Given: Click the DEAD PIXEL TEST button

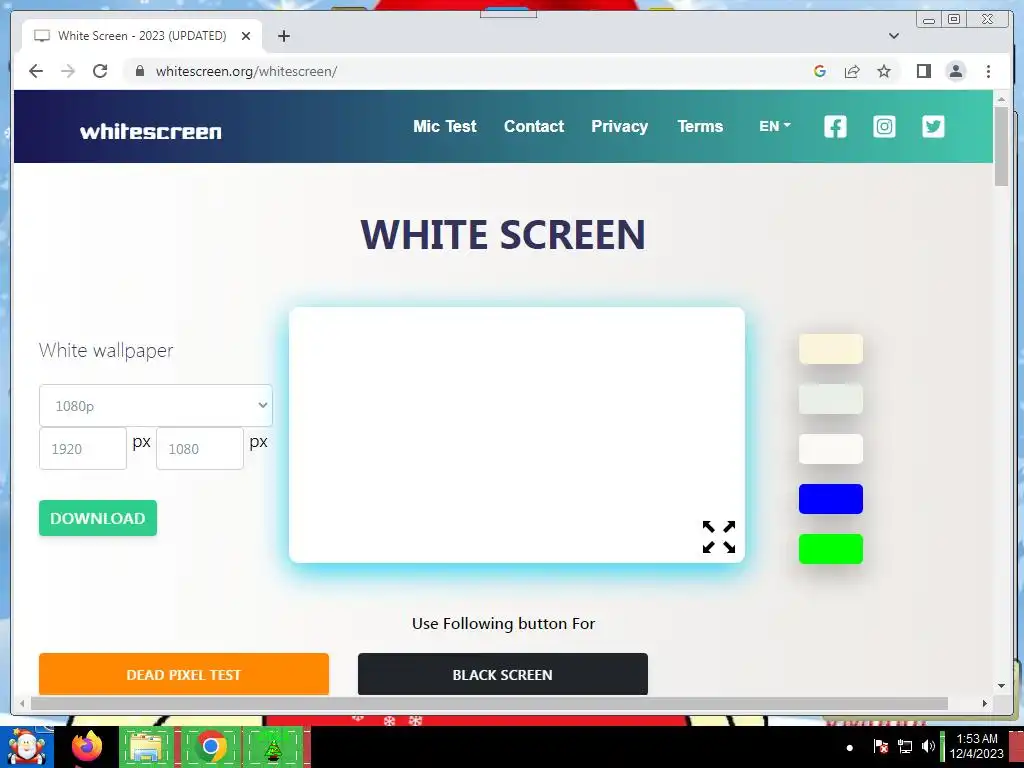Looking at the screenshot, I should click(x=184, y=675).
